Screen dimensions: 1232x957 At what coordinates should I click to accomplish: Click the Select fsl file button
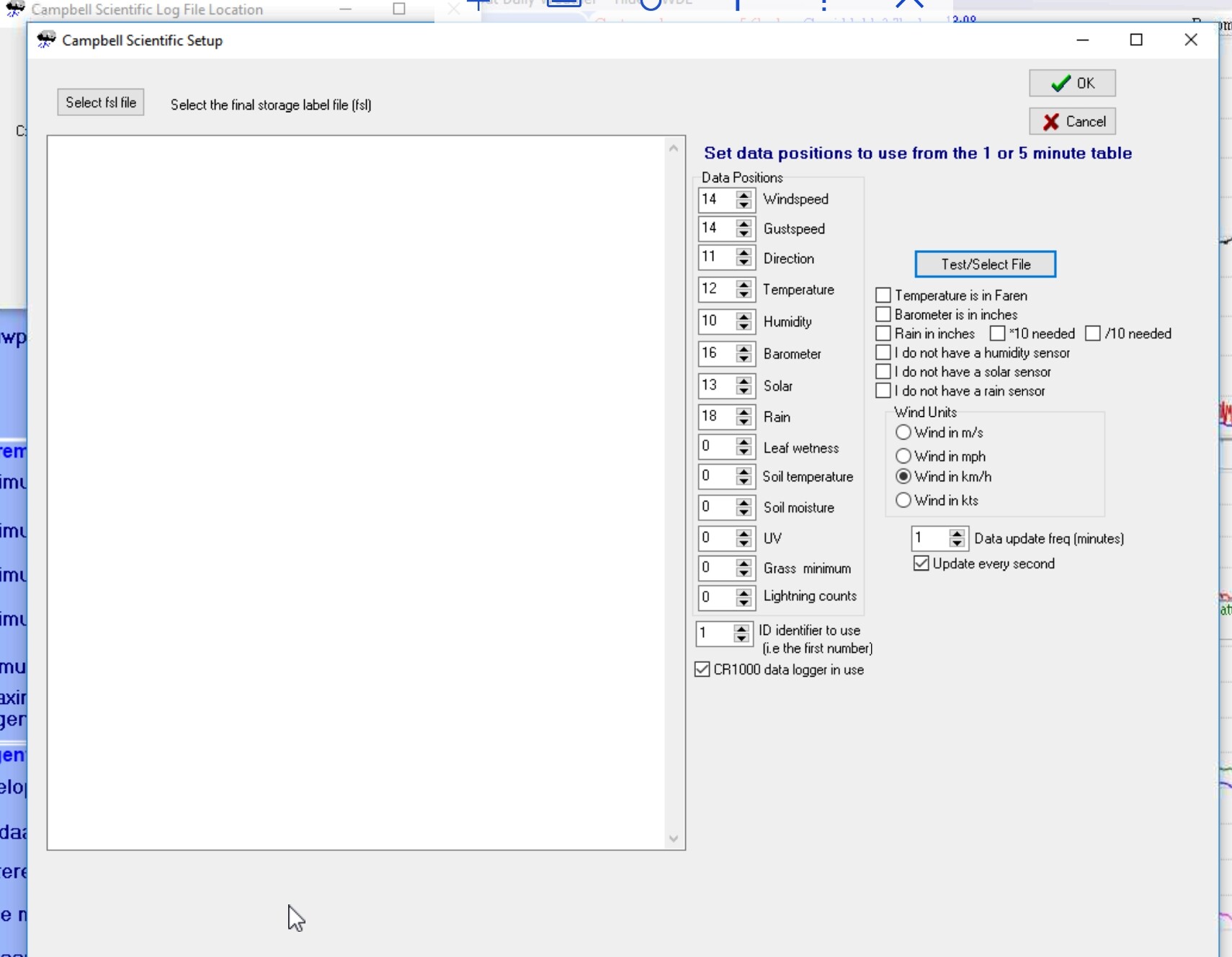[x=101, y=102]
